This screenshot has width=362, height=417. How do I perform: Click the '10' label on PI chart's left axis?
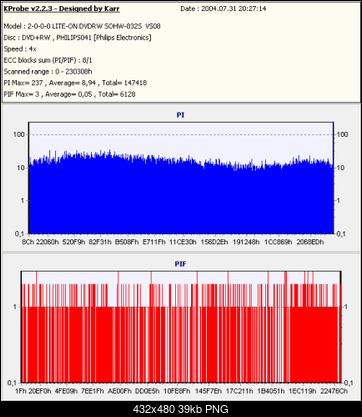[x=21, y=168]
